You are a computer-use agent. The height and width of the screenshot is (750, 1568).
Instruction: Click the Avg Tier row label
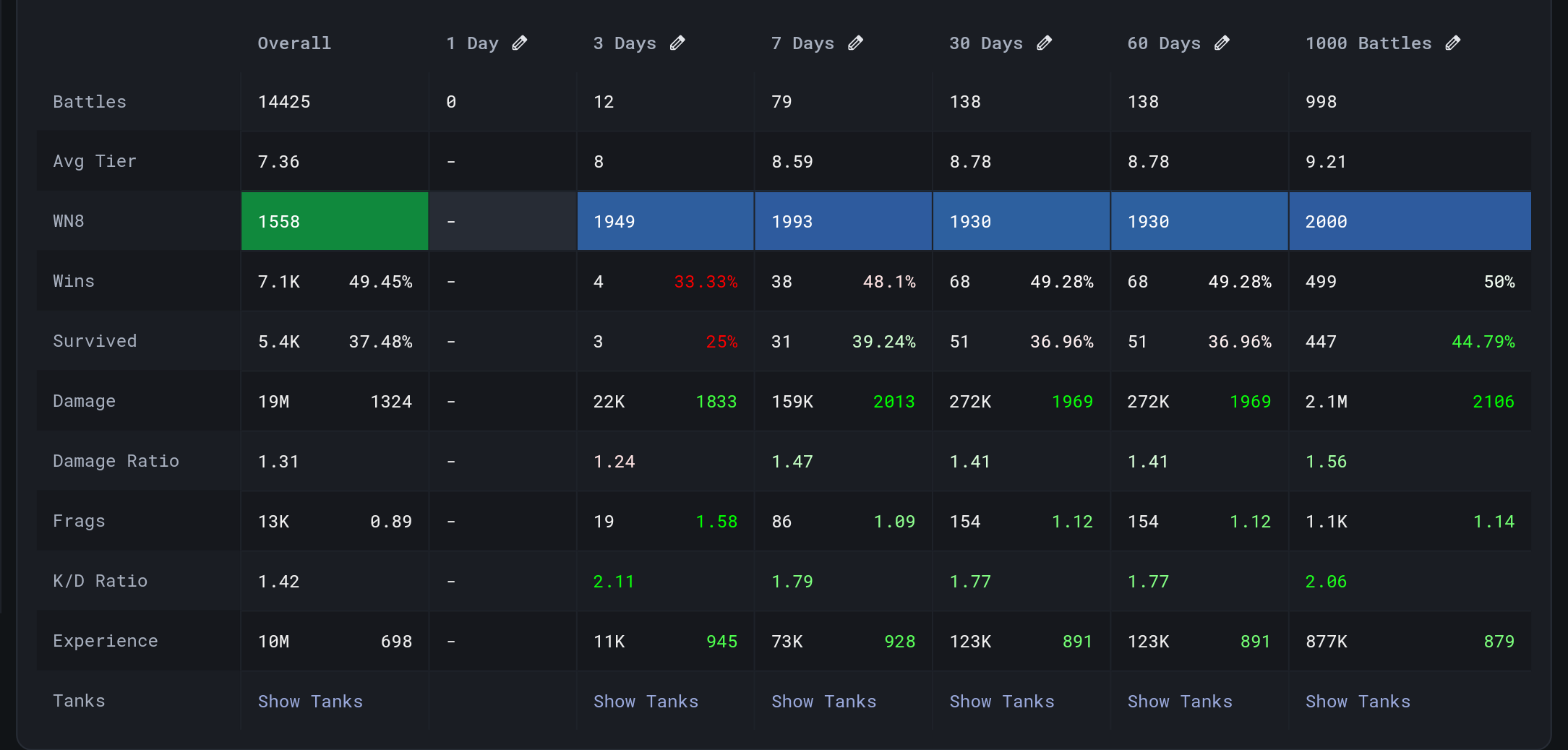point(95,161)
